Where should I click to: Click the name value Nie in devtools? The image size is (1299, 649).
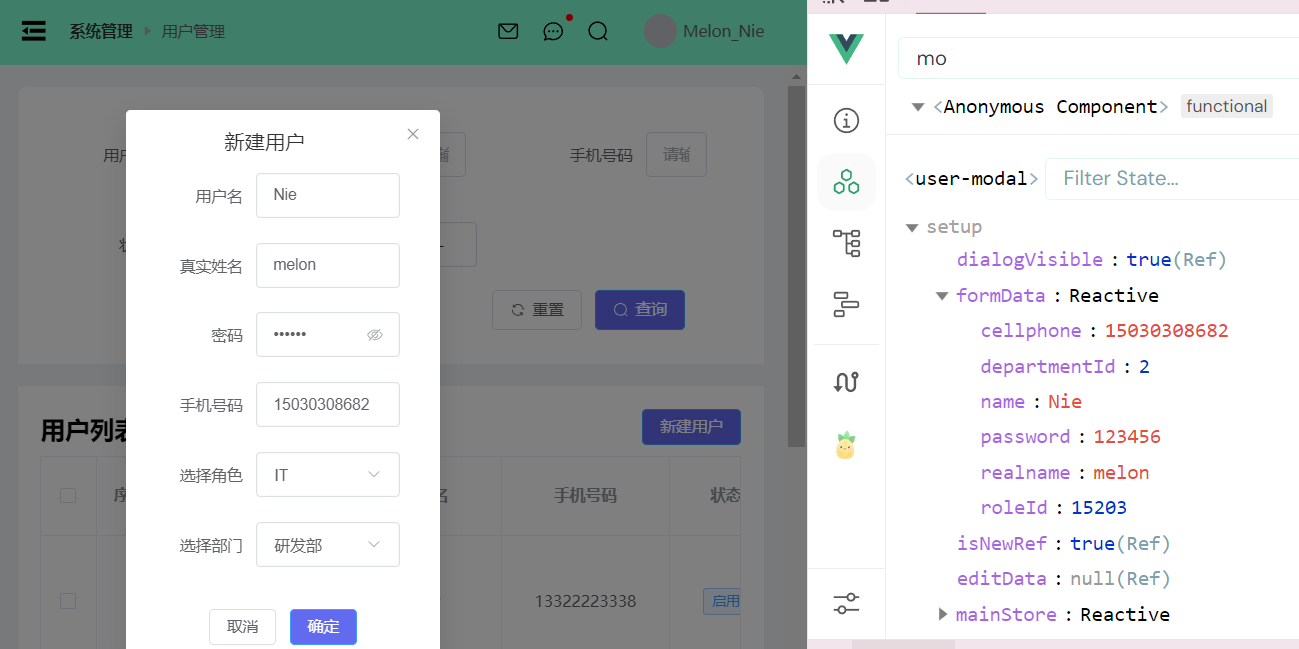[1065, 402]
